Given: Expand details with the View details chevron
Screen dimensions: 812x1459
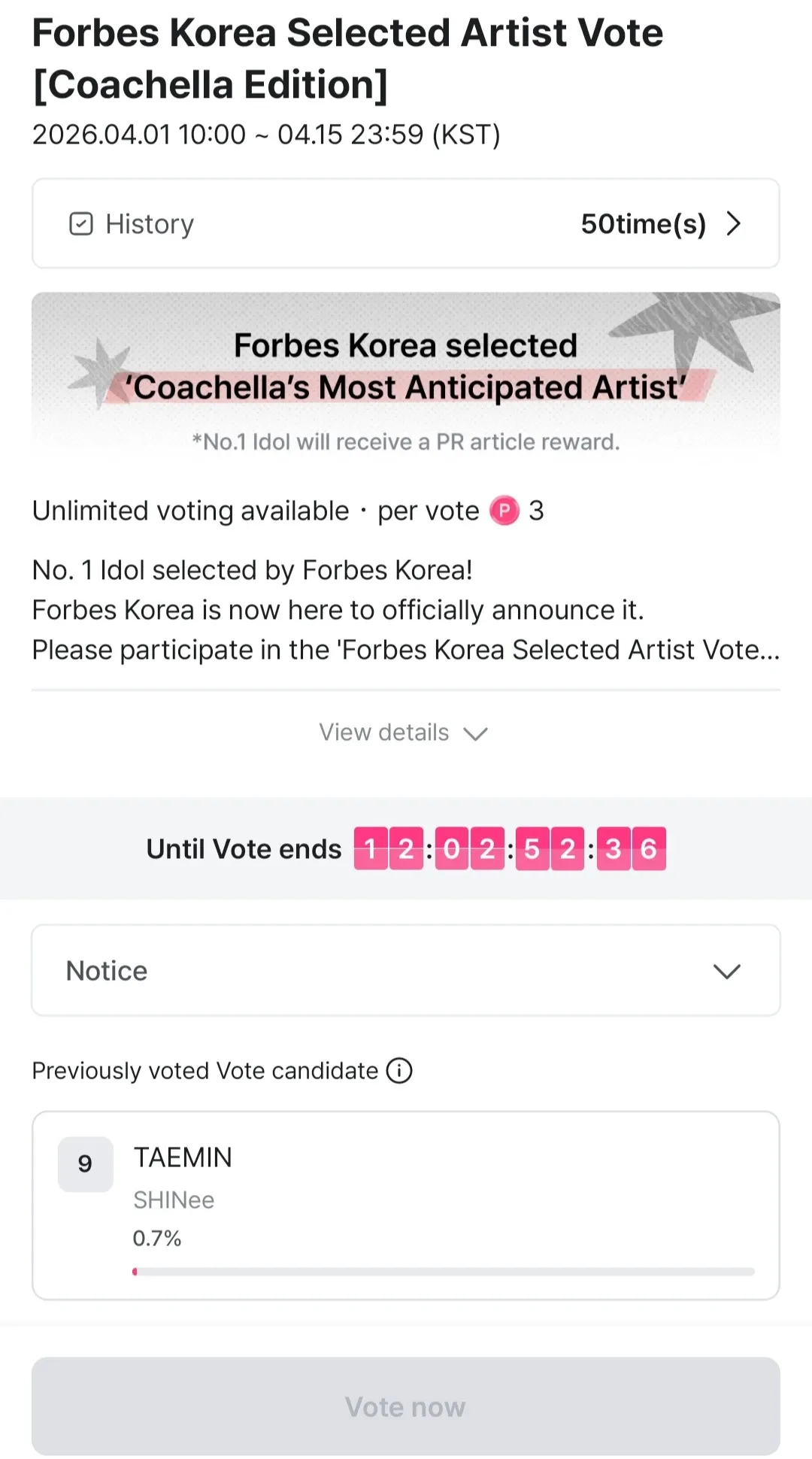Looking at the screenshot, I should pyautogui.click(x=476, y=733).
